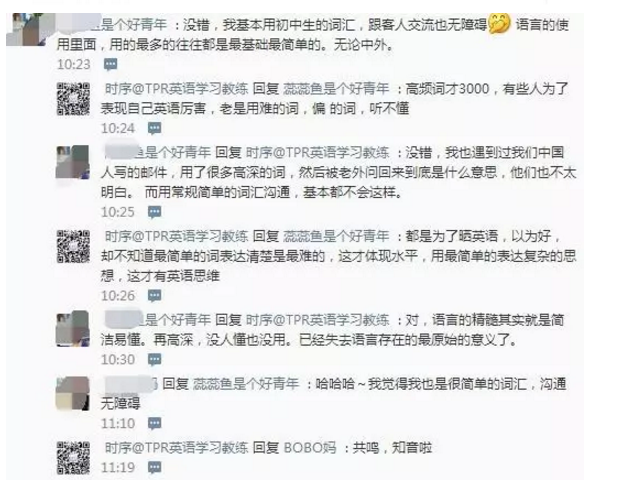
Task: Open the reply bubble icon beside 11:19
Action: pos(154,467)
